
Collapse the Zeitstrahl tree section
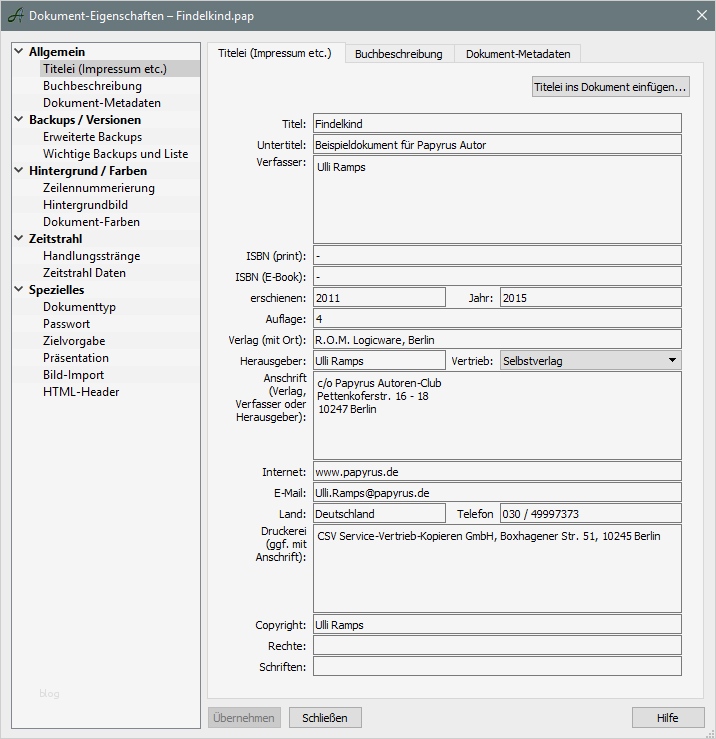19,238
